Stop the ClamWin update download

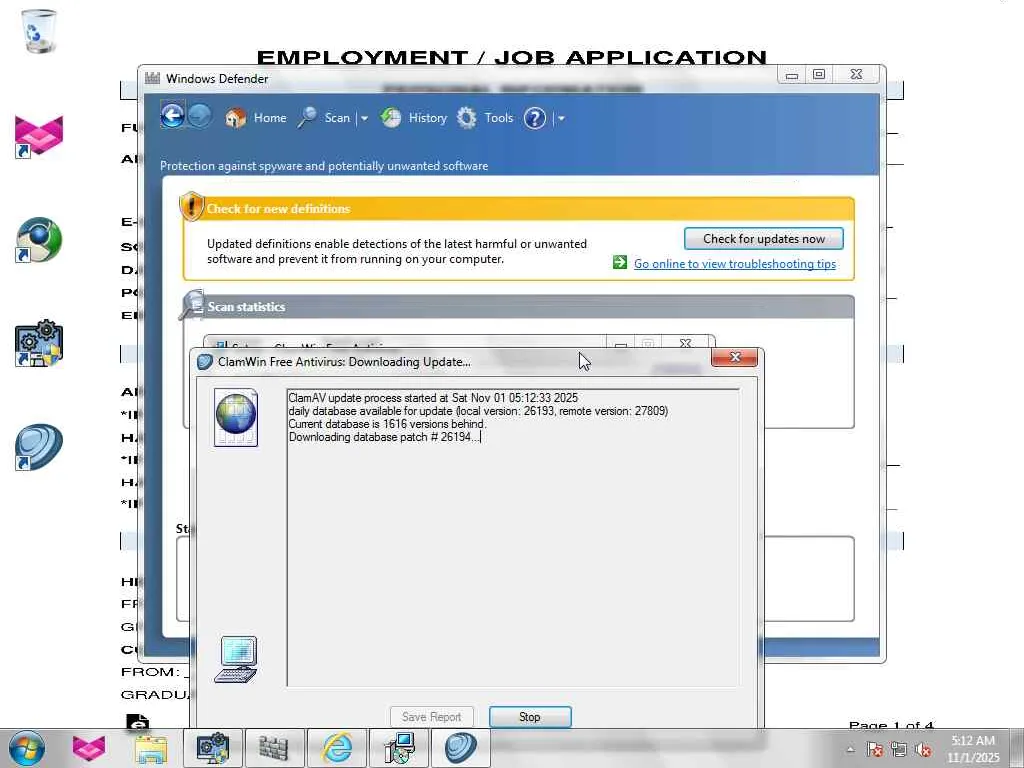(x=530, y=717)
